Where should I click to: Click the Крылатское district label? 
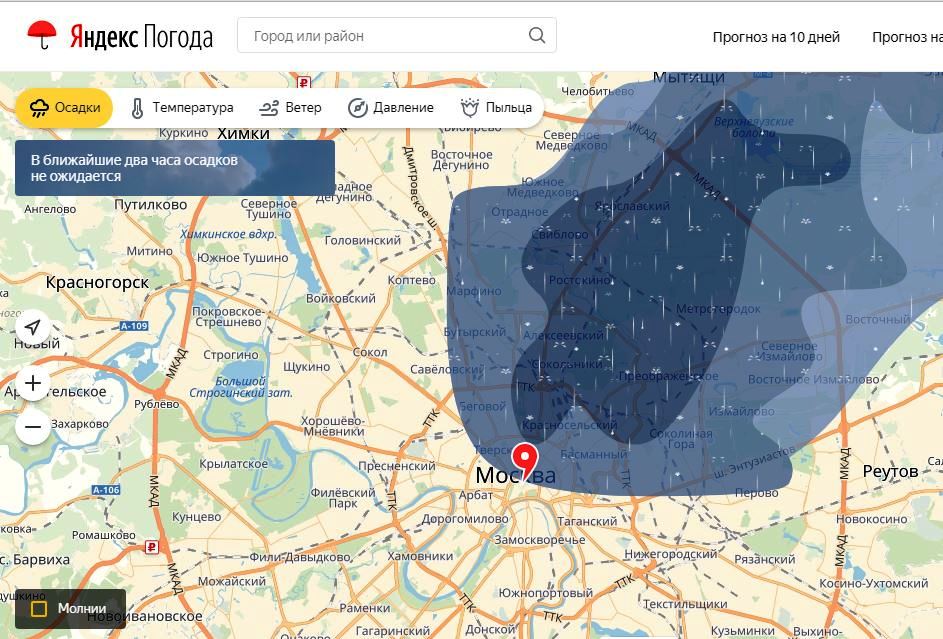click(x=233, y=463)
